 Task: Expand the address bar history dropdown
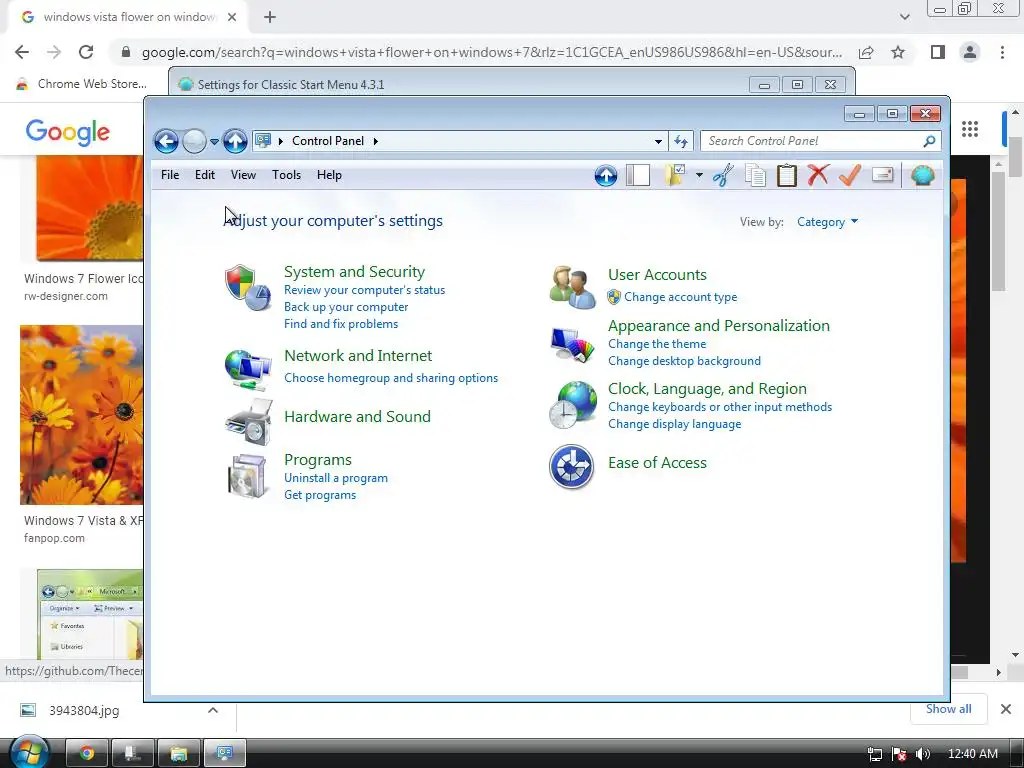pyautogui.click(x=658, y=141)
